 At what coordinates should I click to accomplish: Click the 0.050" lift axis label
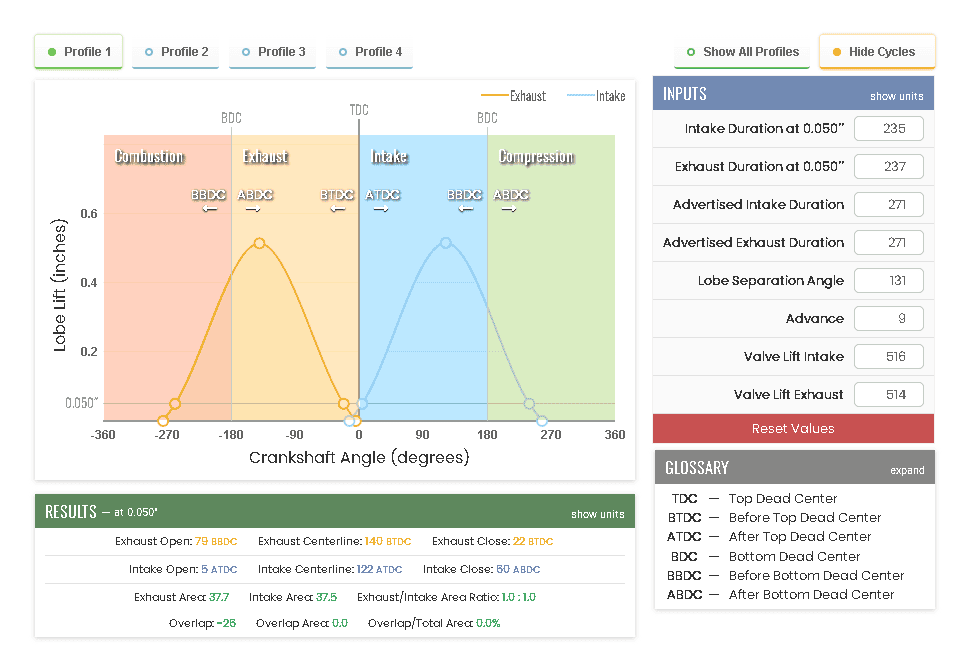click(x=82, y=403)
